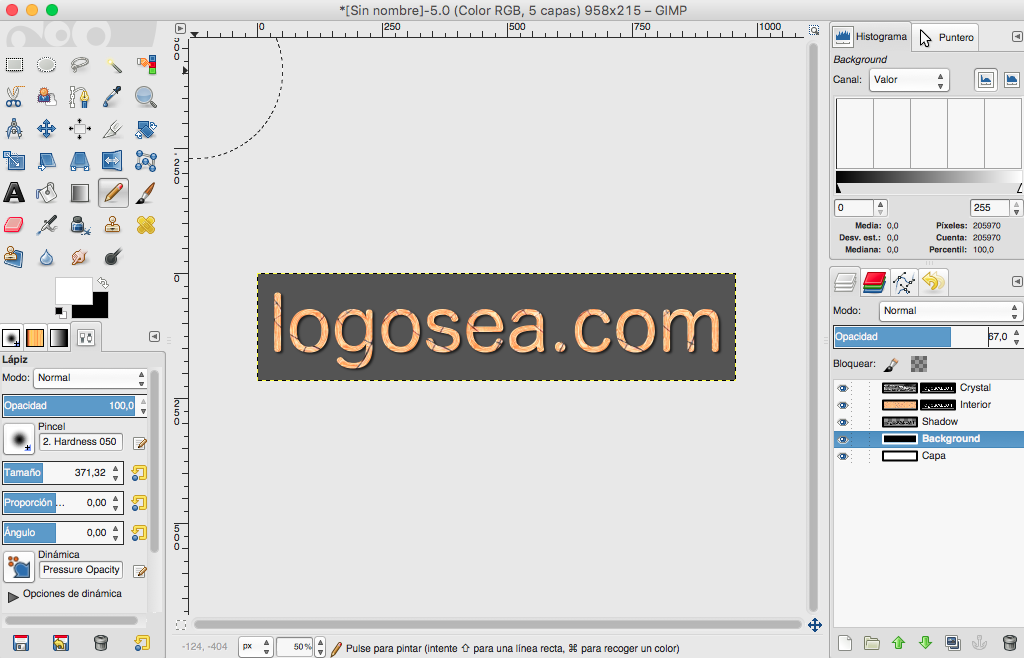The height and width of the screenshot is (658, 1024).
Task: Create a new layer with the page icon
Action: [x=845, y=643]
